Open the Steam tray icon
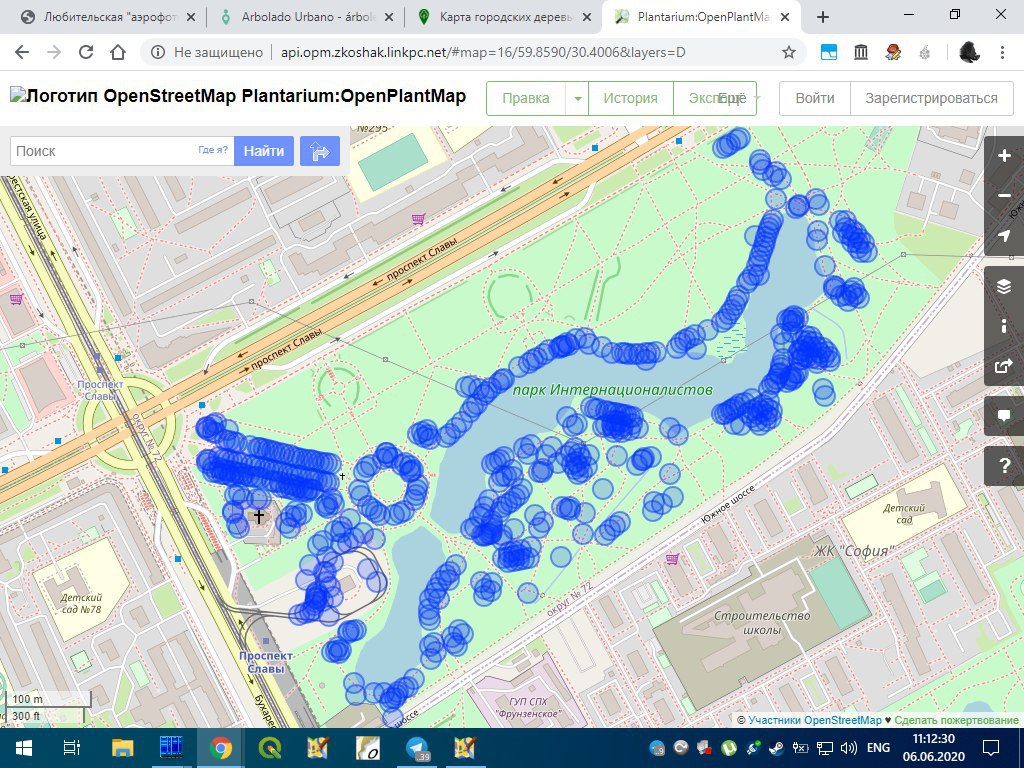The width and height of the screenshot is (1024, 768). click(776, 748)
